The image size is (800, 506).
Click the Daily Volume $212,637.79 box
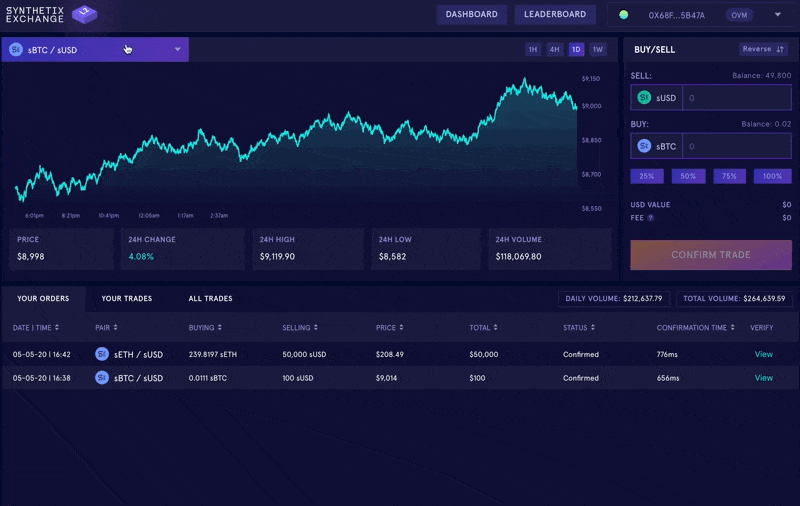click(x=614, y=298)
